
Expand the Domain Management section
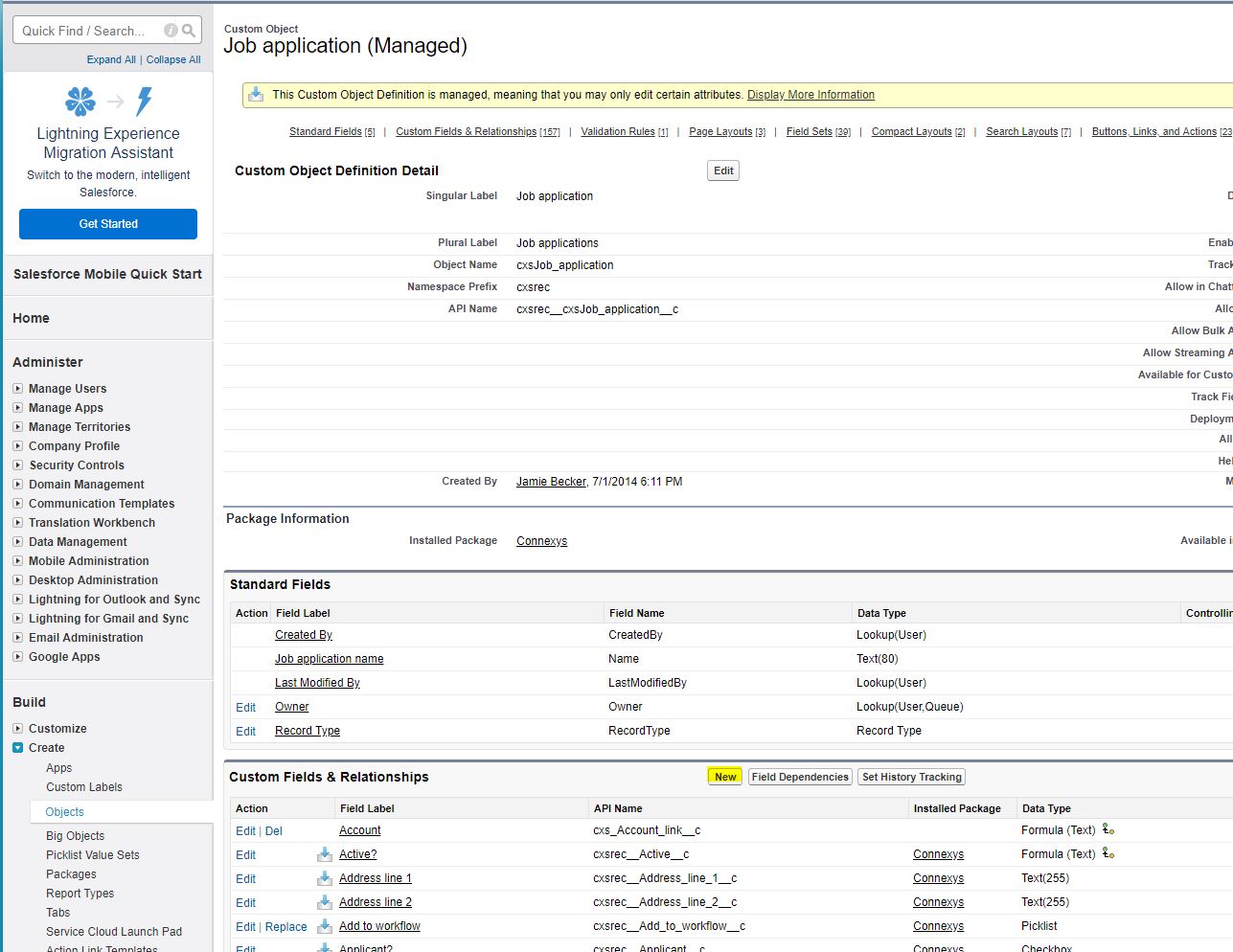click(17, 485)
